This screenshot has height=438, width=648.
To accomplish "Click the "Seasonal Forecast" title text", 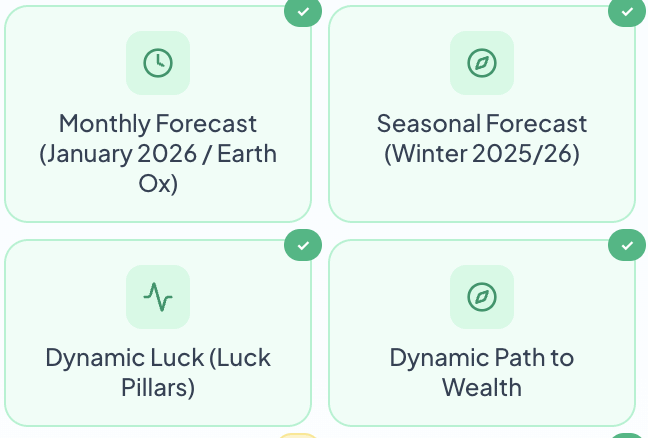I will (x=482, y=124).
